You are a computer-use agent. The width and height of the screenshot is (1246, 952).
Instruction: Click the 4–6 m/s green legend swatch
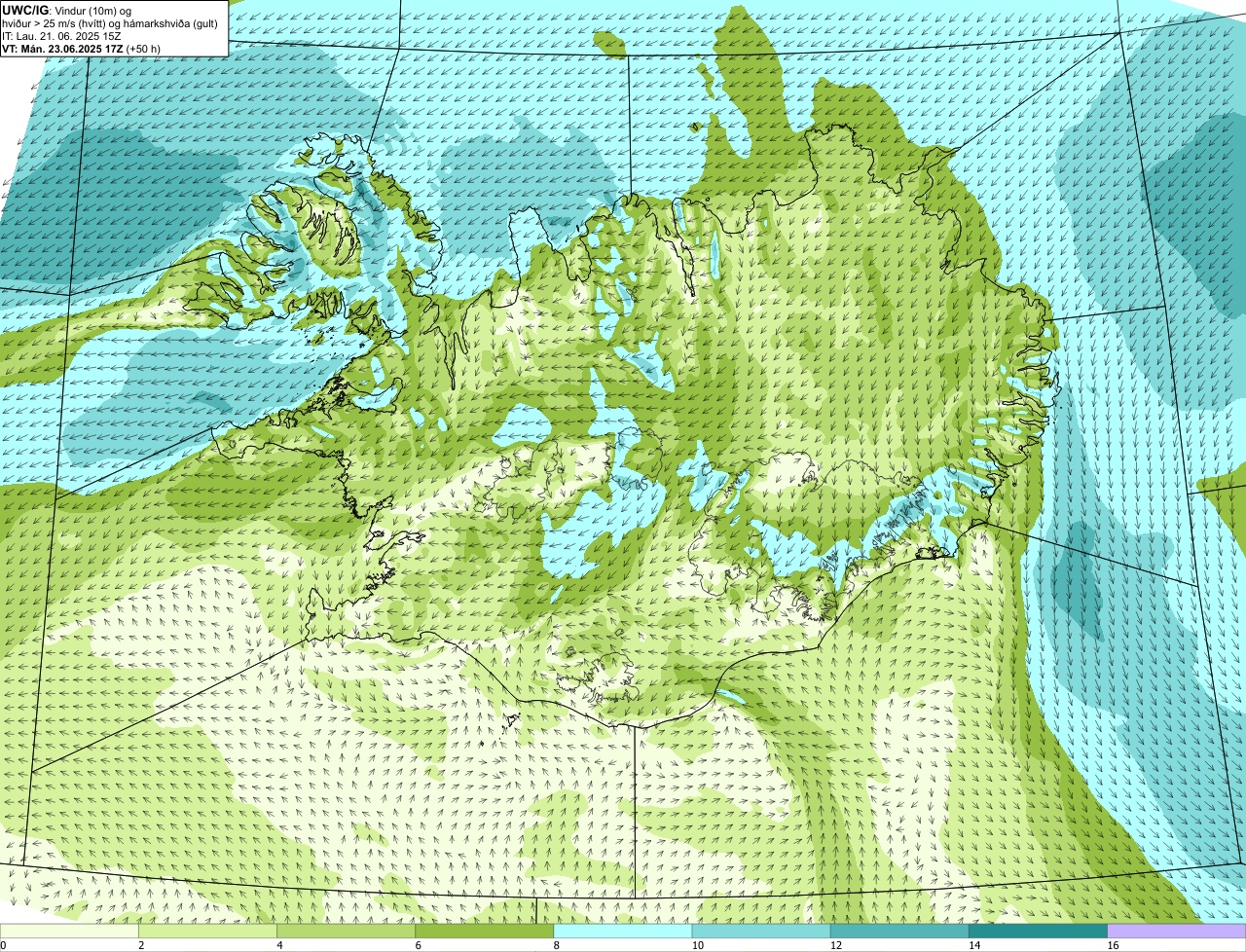(347, 931)
